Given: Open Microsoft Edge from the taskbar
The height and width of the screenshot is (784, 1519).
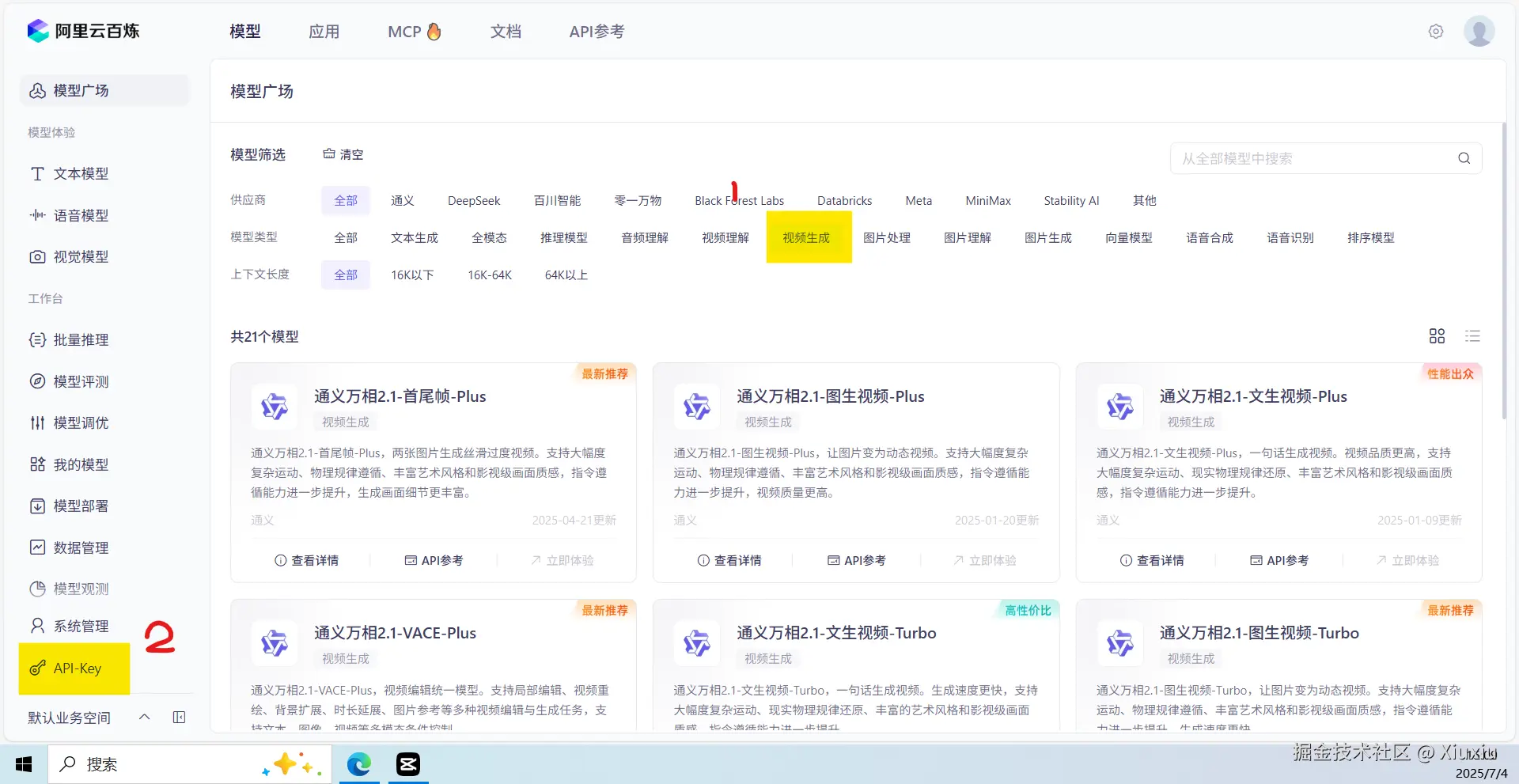Looking at the screenshot, I should (x=359, y=764).
